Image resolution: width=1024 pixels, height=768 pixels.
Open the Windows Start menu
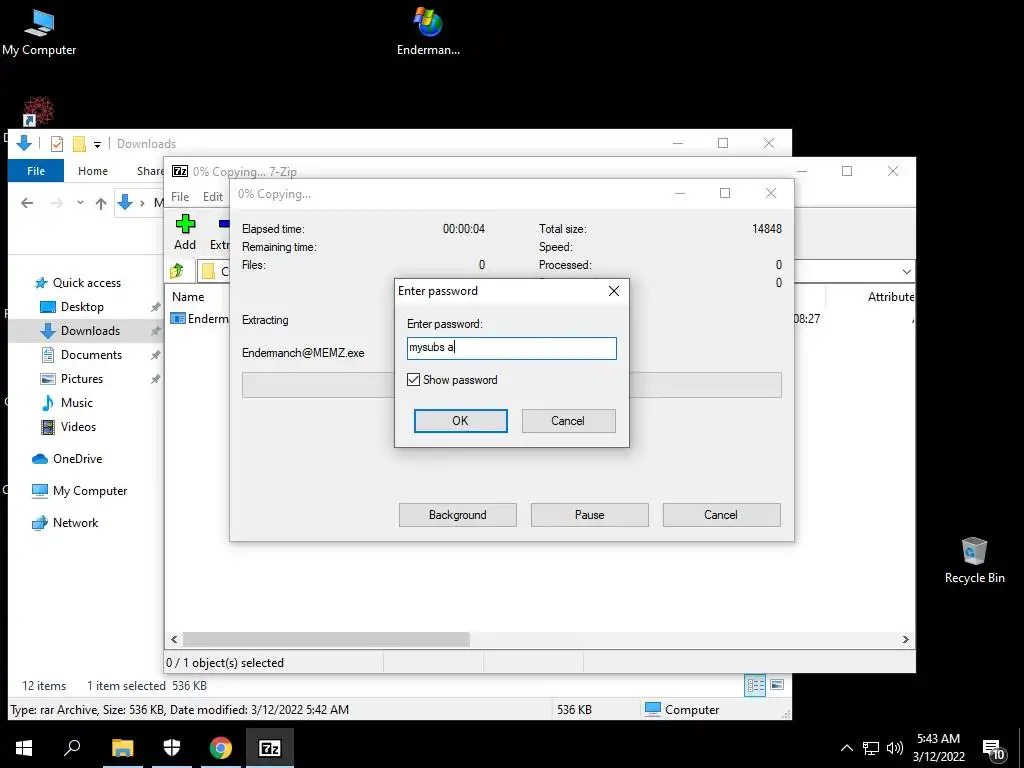[24, 748]
